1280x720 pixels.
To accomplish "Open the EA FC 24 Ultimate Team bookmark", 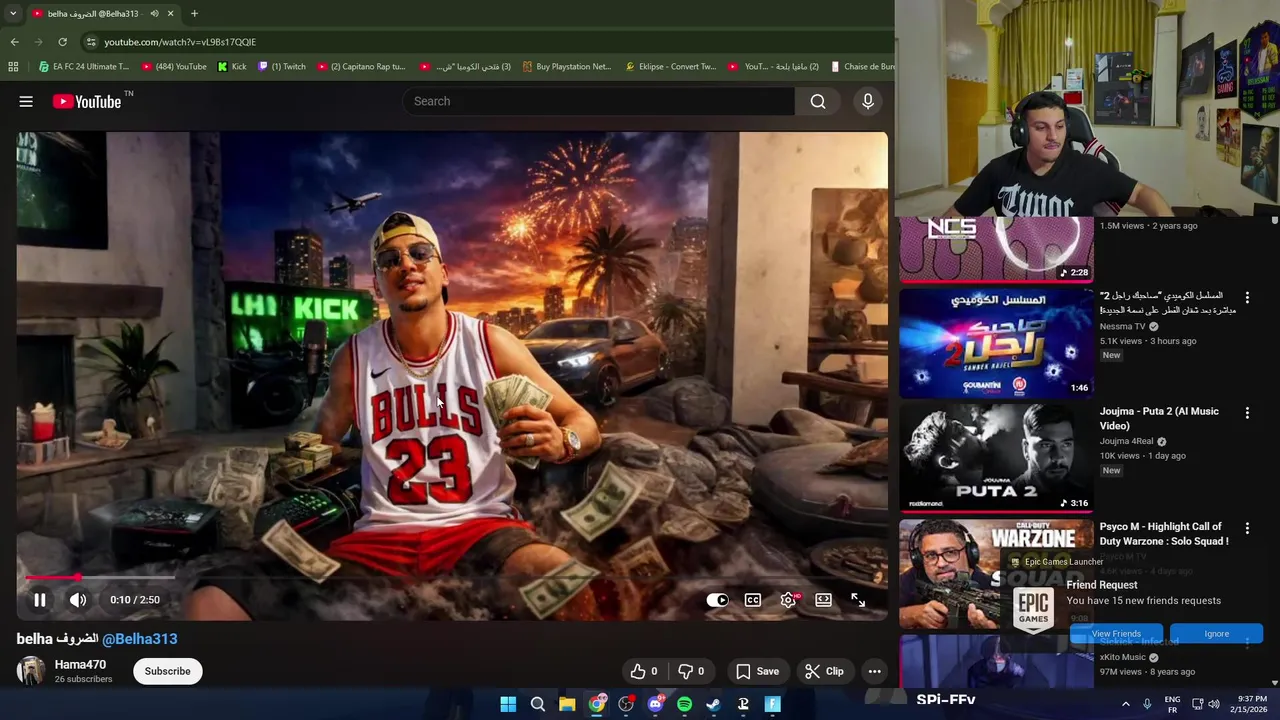I will (84, 67).
